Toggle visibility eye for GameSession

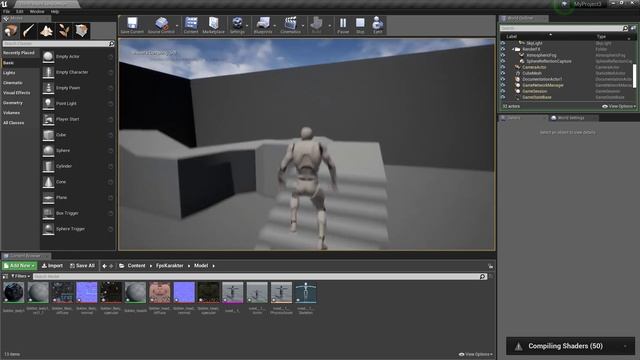pyautogui.click(x=503, y=91)
